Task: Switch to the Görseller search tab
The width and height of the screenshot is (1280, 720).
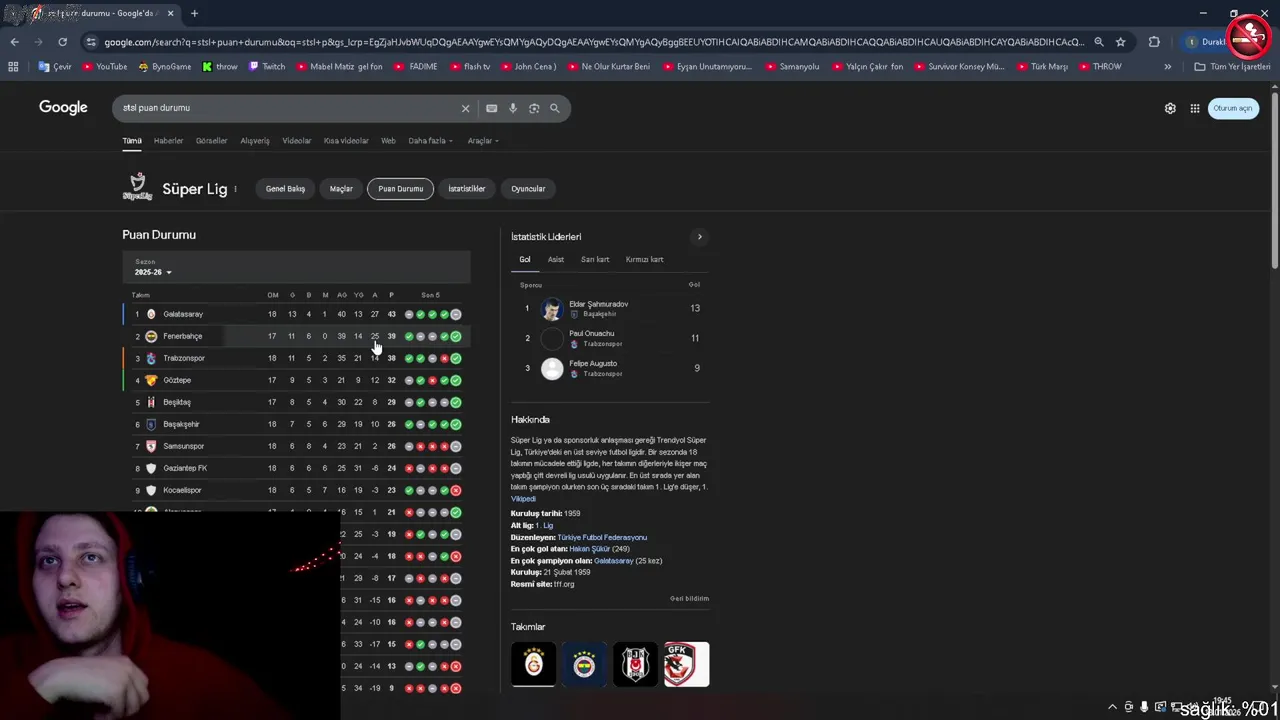Action: (x=211, y=141)
